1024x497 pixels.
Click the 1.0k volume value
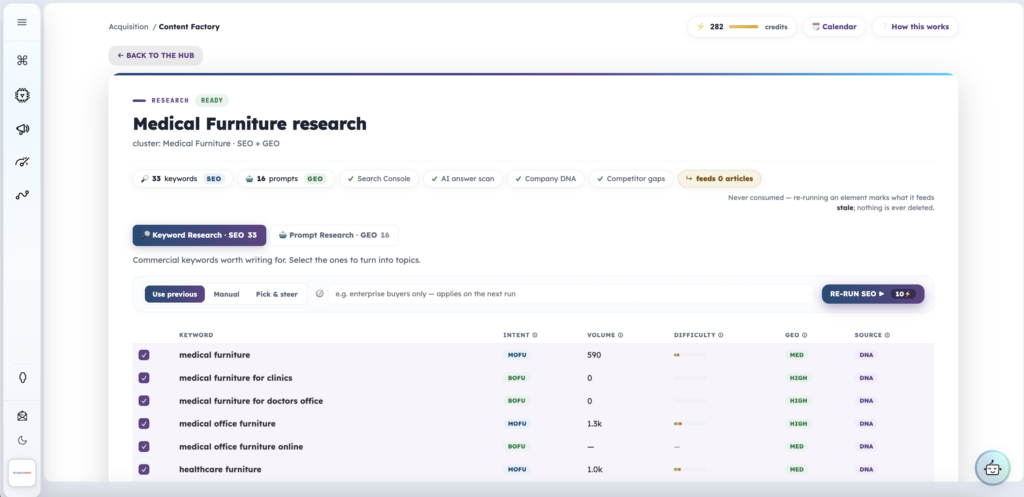(594, 469)
